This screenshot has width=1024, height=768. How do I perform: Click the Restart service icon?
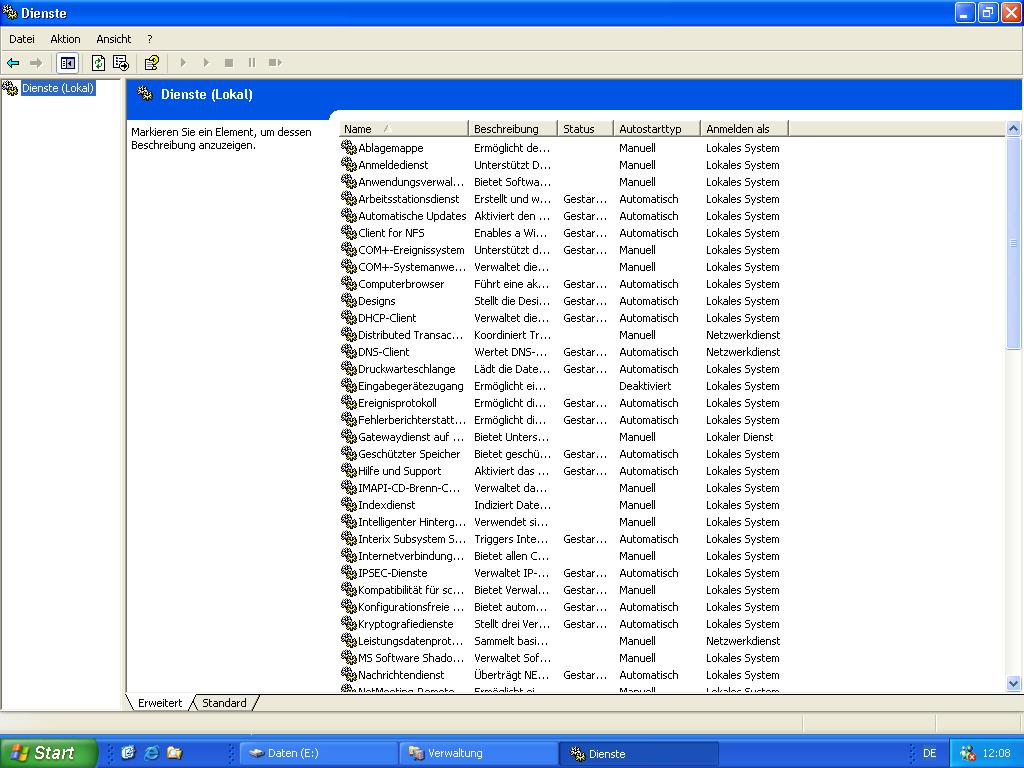(x=275, y=63)
